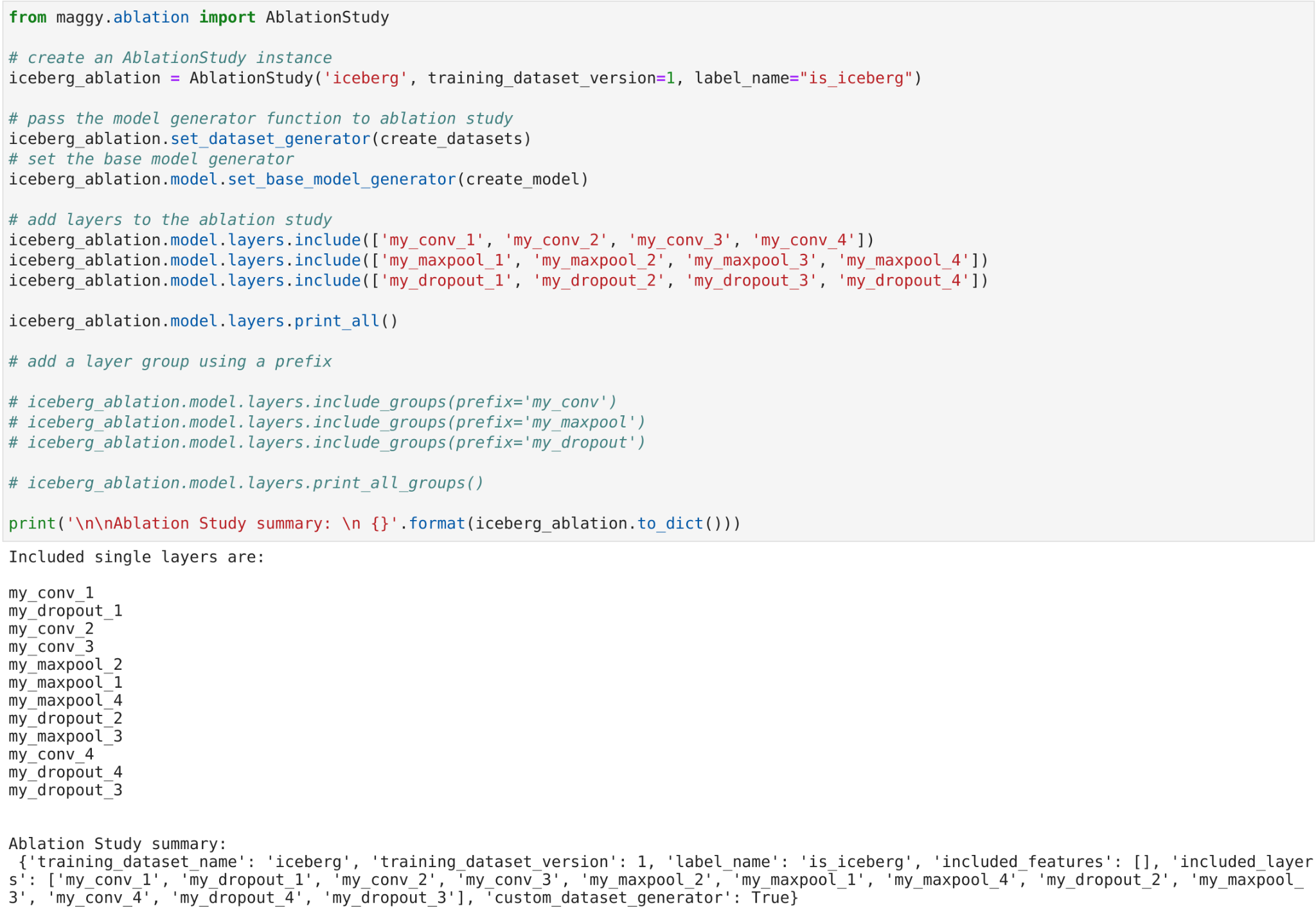Click the 'my_conv_1' string in include list
The height and width of the screenshot is (907, 1316).
pos(432,240)
